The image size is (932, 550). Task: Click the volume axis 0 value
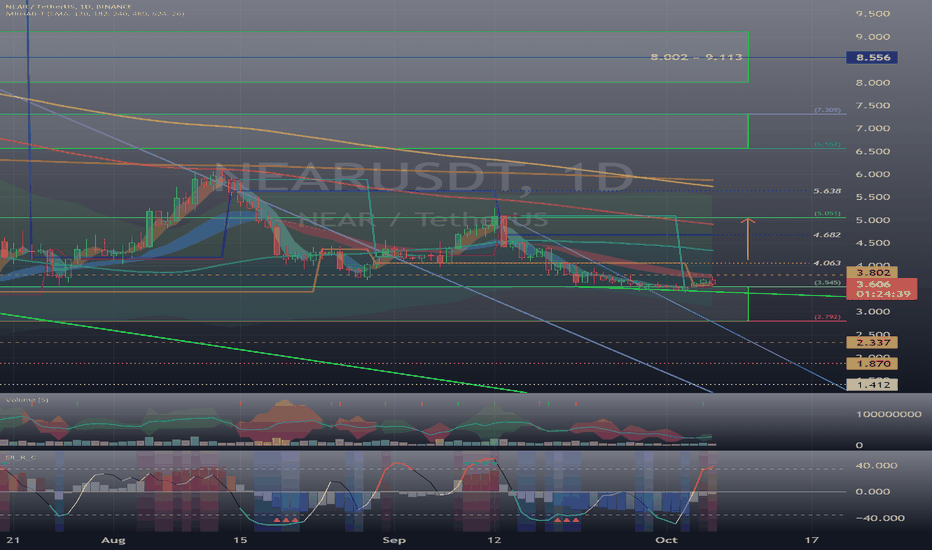(859, 445)
